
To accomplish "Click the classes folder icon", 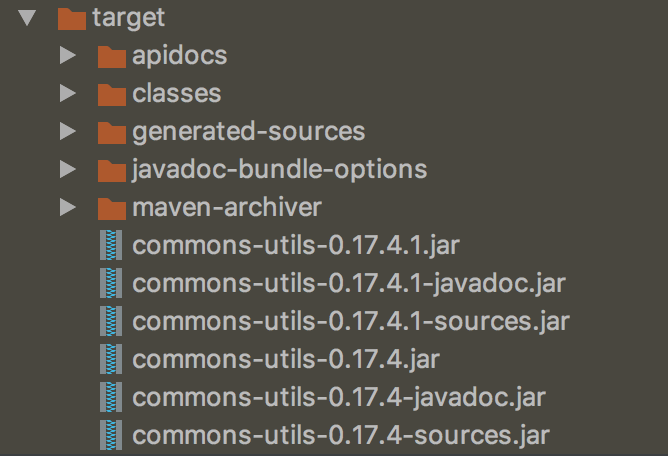I will pyautogui.click(x=112, y=95).
